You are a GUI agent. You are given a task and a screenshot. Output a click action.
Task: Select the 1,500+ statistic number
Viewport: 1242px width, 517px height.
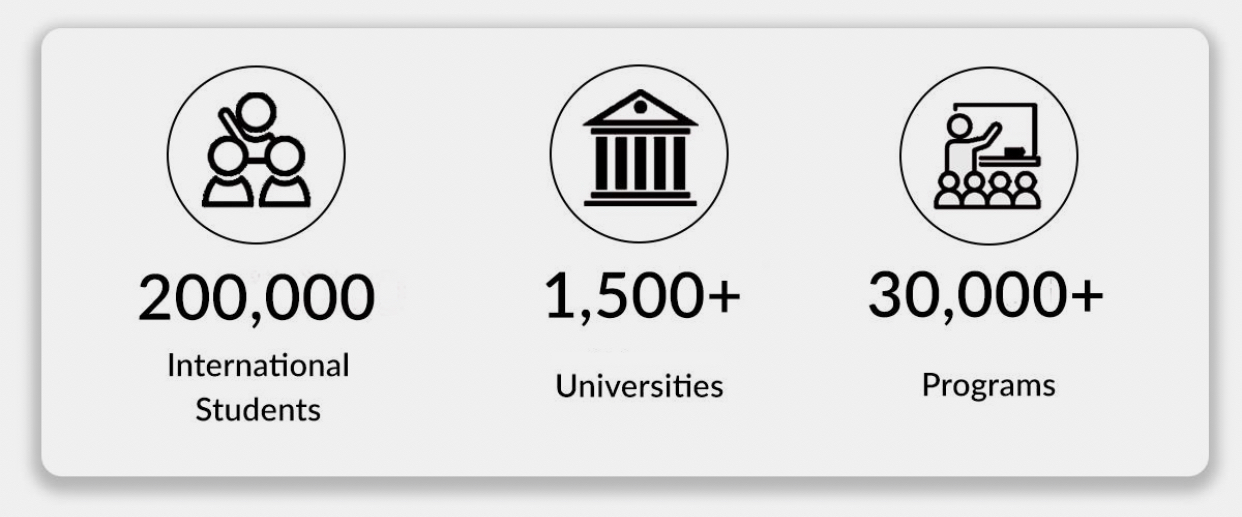point(642,297)
